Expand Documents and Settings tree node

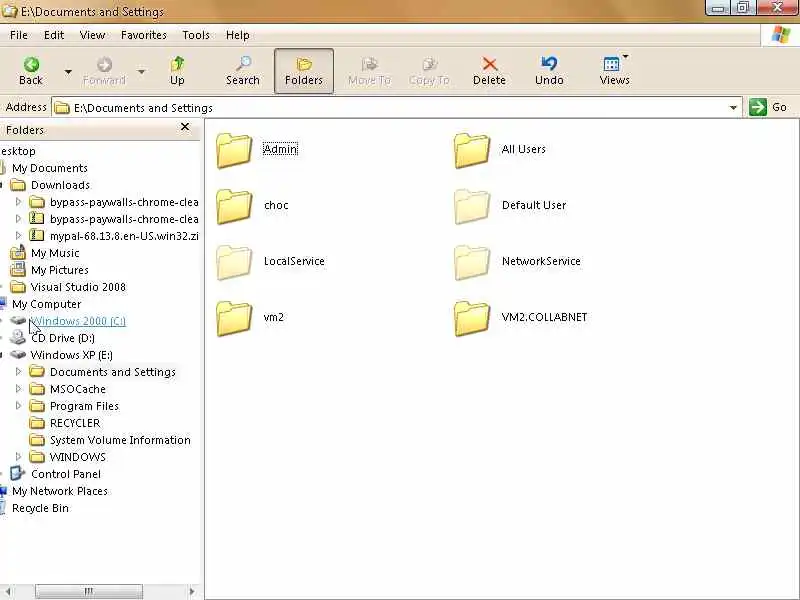(x=19, y=372)
